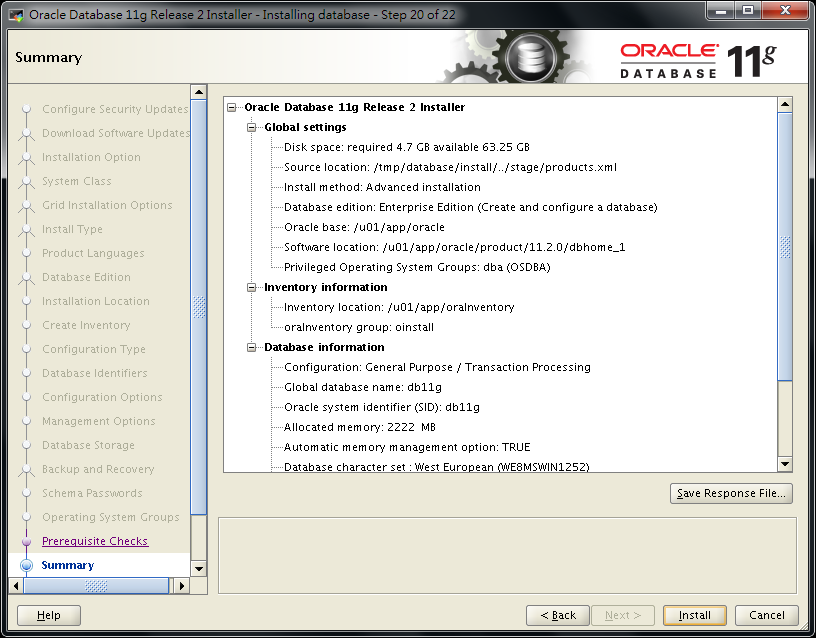
Task: Click the steps list scroll right arrow
Action: (182, 586)
